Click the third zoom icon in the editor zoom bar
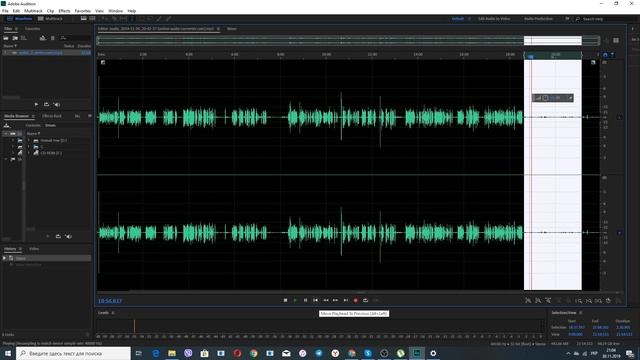 coord(548,300)
